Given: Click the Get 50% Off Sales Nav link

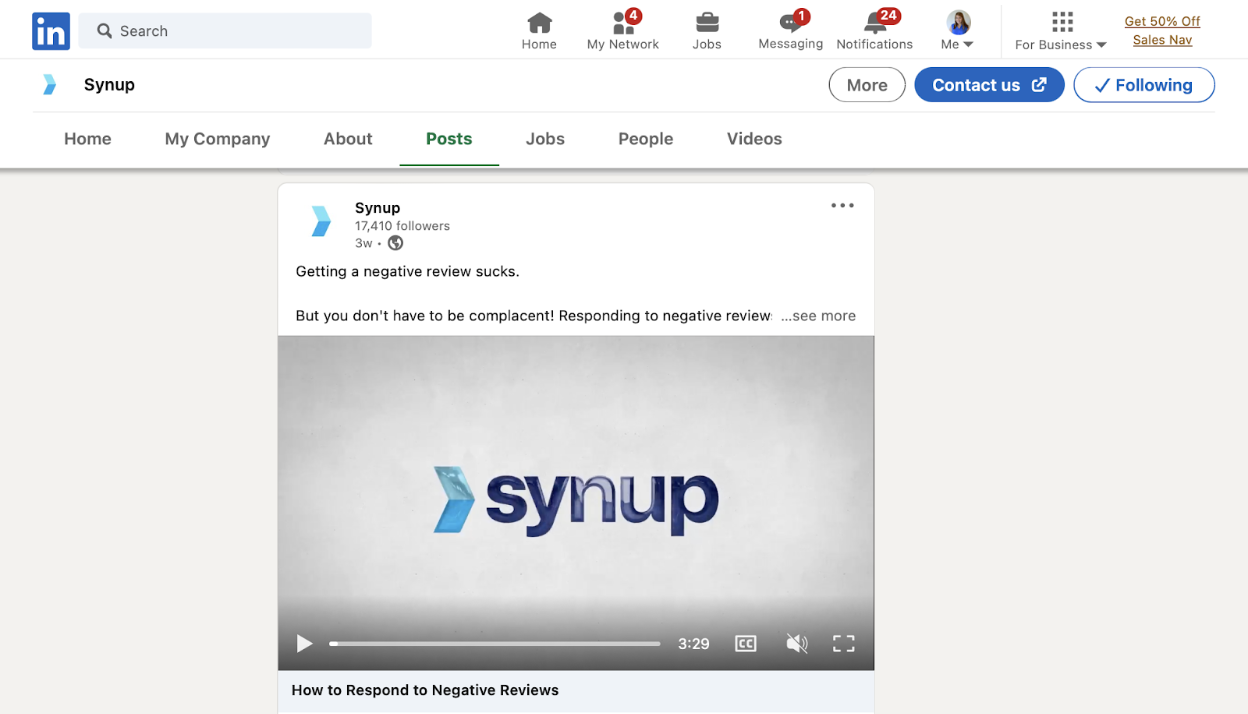Looking at the screenshot, I should [1162, 31].
